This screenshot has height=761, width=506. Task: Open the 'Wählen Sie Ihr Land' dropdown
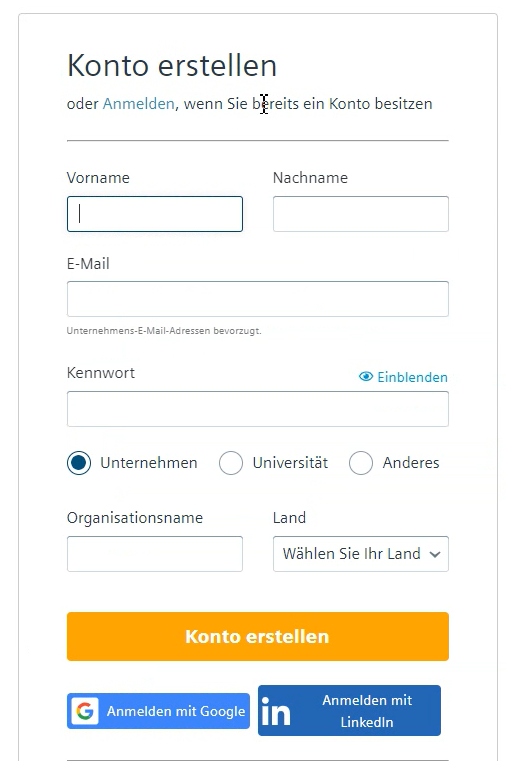pos(361,554)
